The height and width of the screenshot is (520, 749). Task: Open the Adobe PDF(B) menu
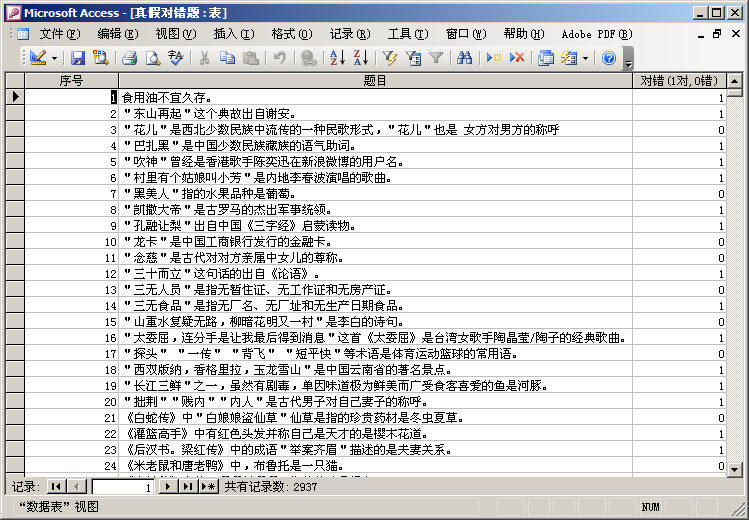[x=597, y=34]
